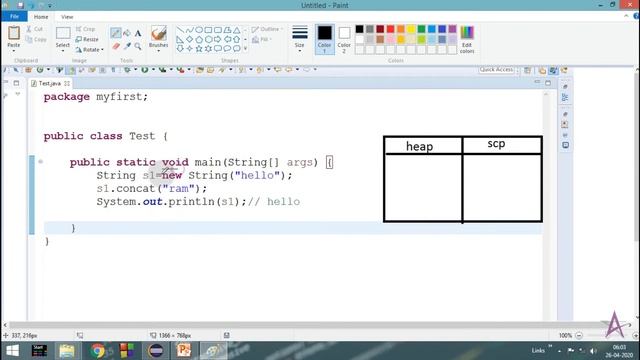
Task: Click the zoom out minus button
Action: [579, 335]
